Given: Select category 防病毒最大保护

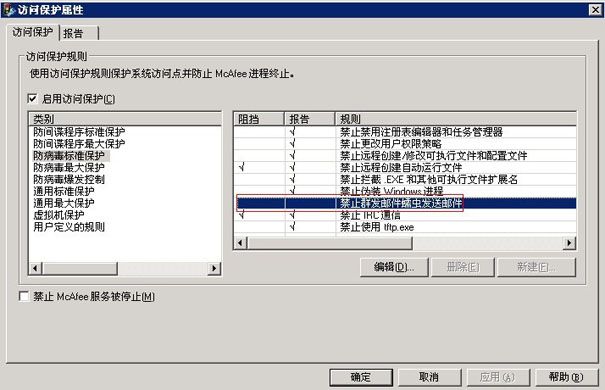Looking at the screenshot, I should click(69, 167).
